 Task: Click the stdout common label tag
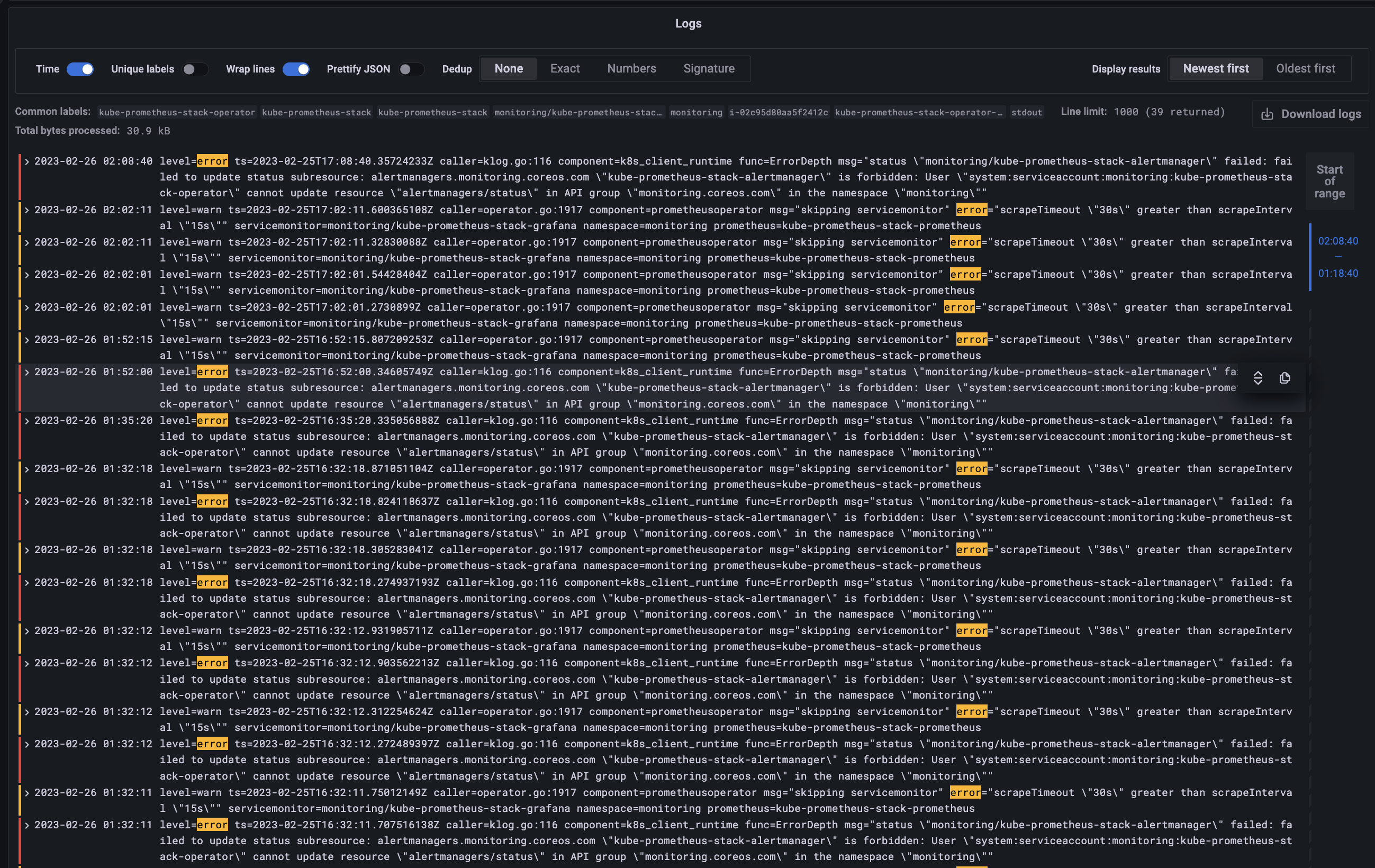(1026, 113)
